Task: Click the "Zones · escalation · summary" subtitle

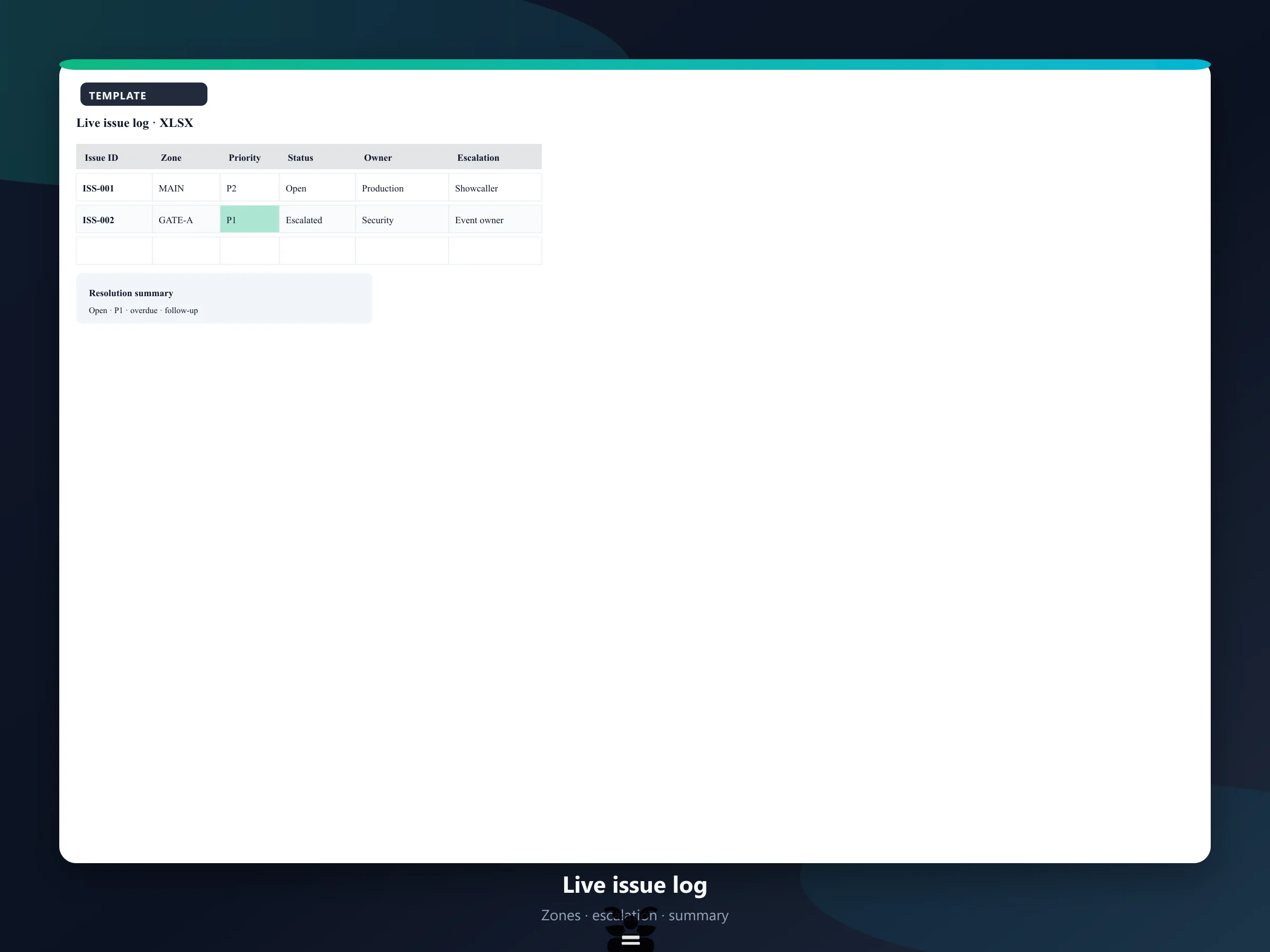Action: pyautogui.click(x=635, y=916)
